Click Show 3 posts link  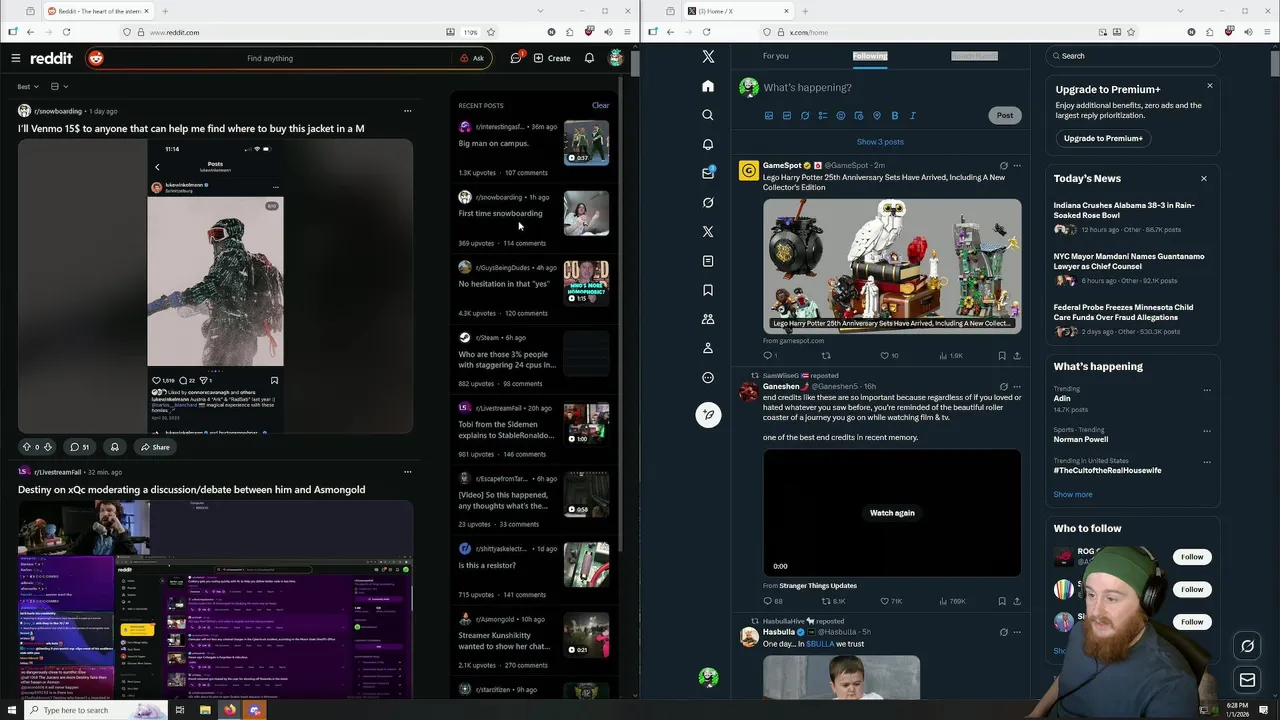880,142
